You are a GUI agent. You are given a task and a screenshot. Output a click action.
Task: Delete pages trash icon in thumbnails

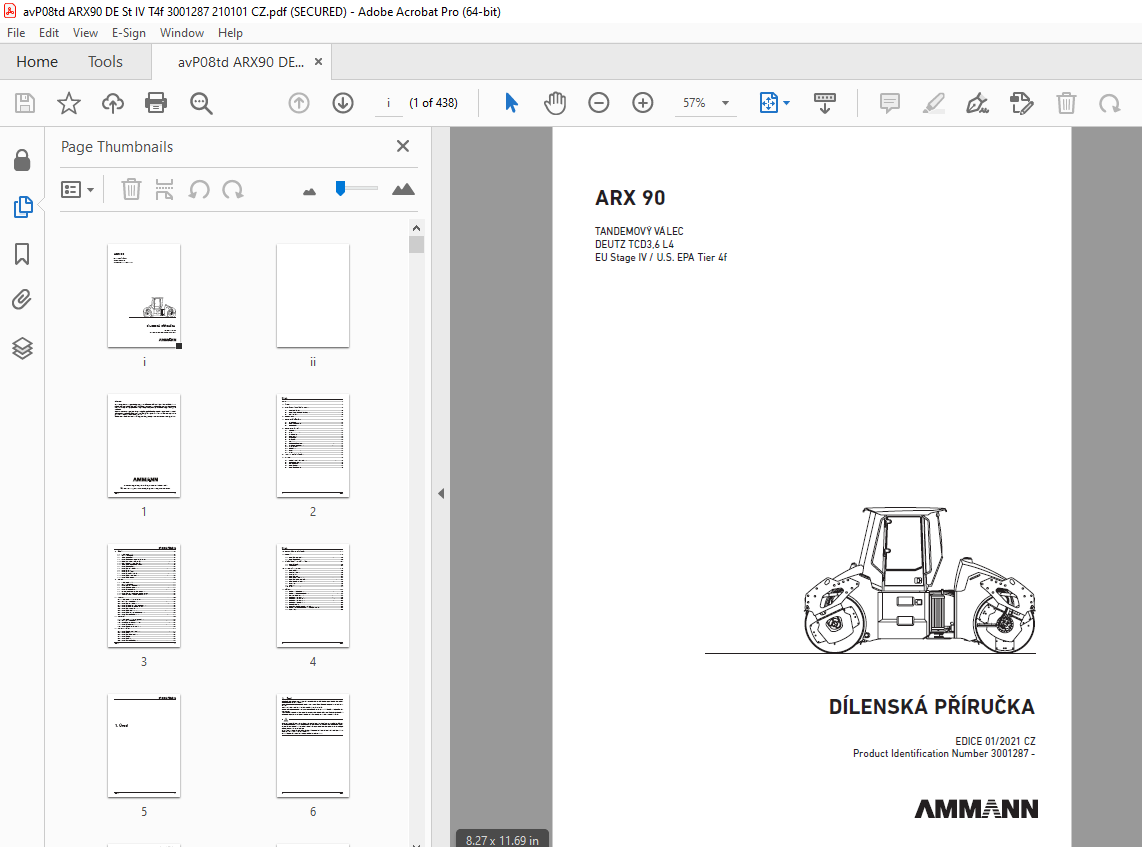click(131, 189)
